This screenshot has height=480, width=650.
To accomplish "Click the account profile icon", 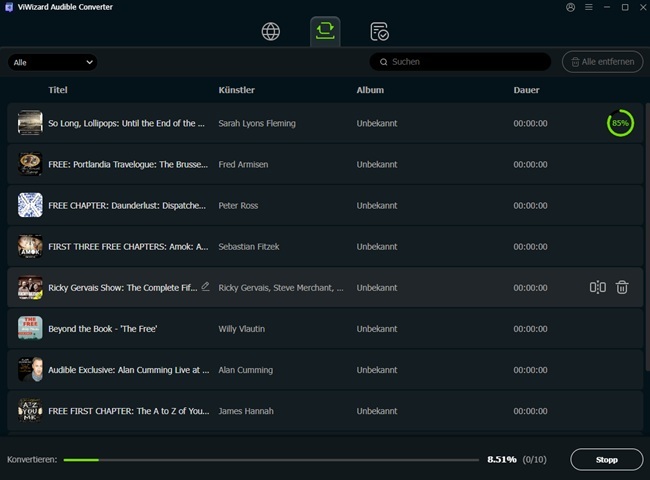I will tap(570, 7).
